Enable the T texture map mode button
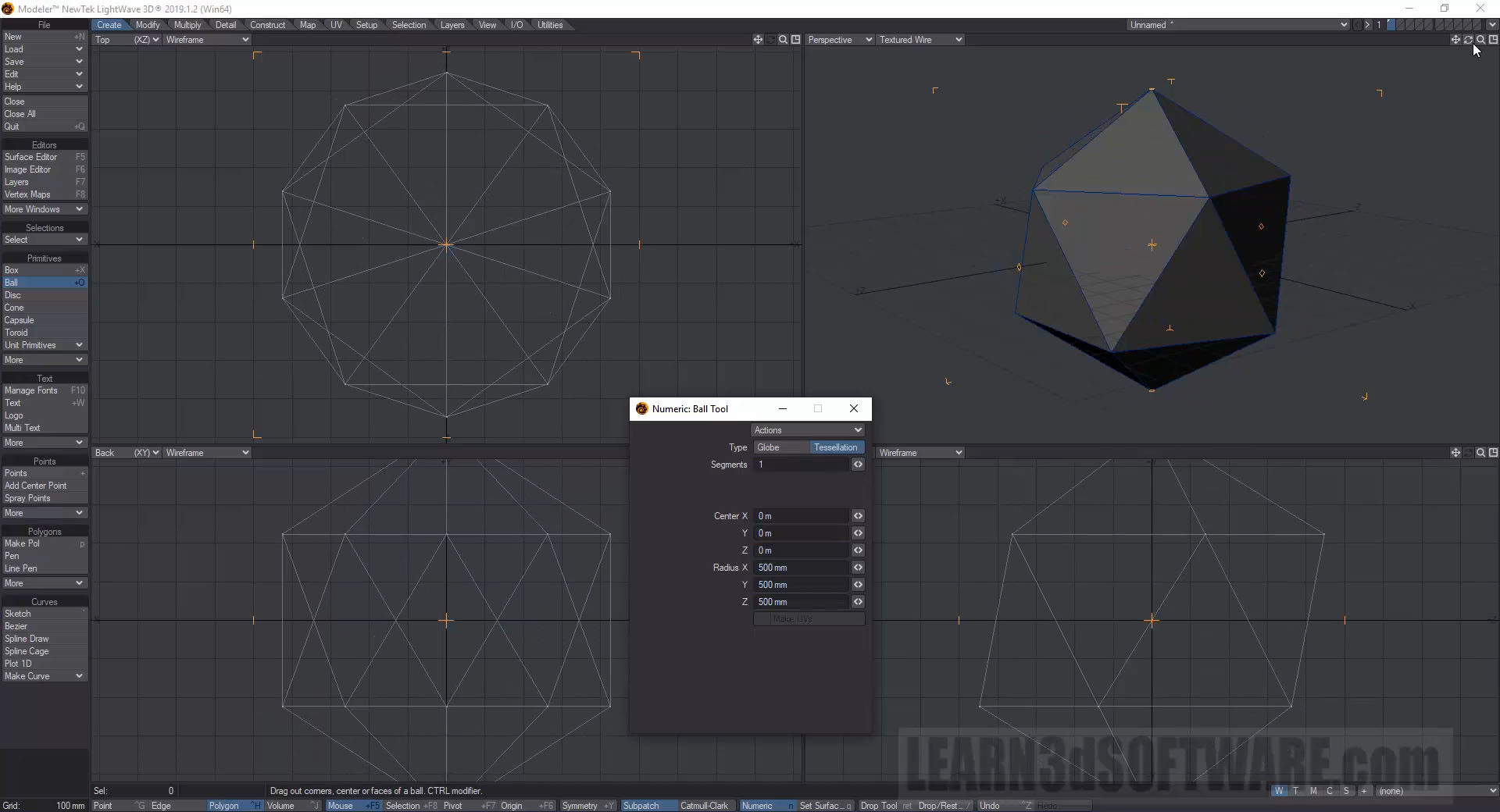Image resolution: width=1500 pixels, height=812 pixels. pyautogui.click(x=1296, y=791)
